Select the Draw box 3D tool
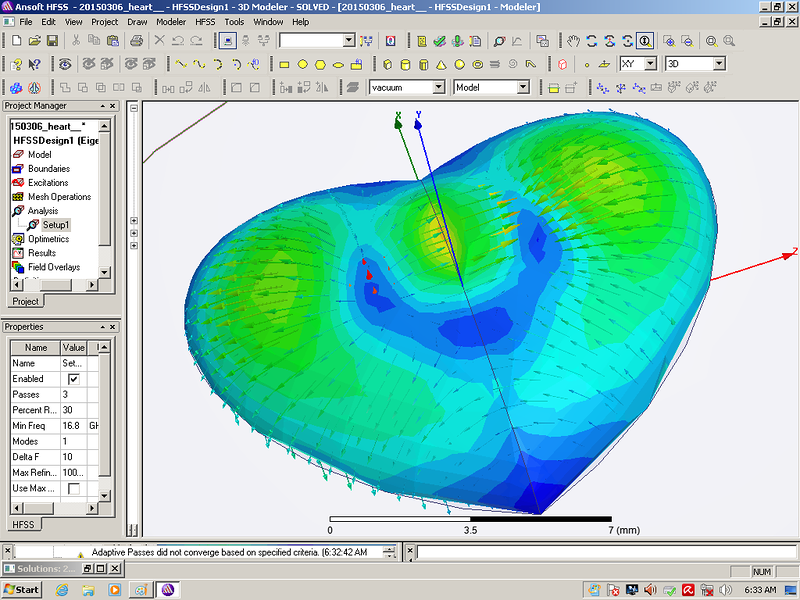Screen dimensions: 800x600 click(388, 64)
